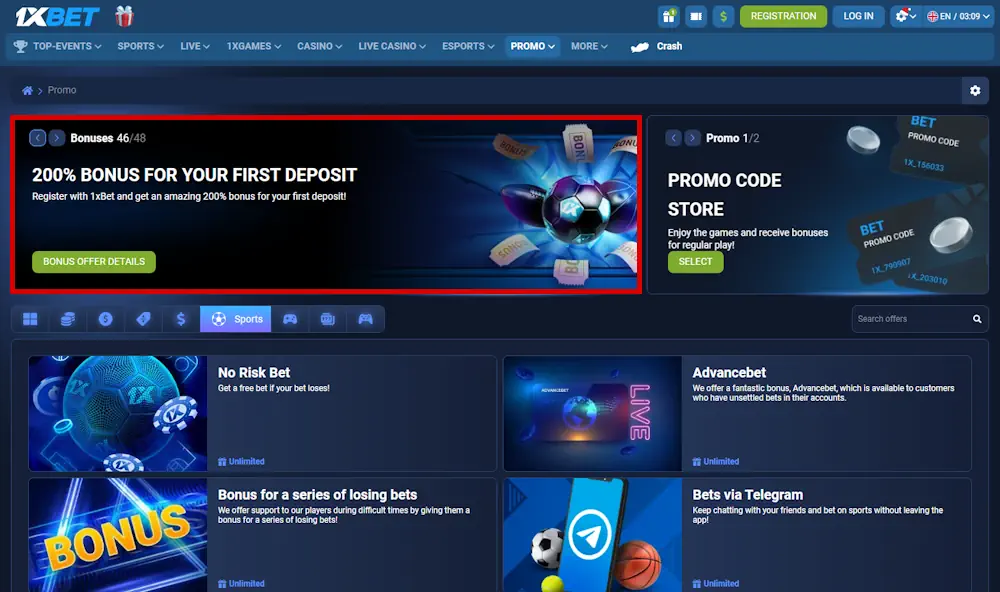Advance the Bonuses carousel with the next arrow
The height and width of the screenshot is (592, 1000).
pos(57,137)
